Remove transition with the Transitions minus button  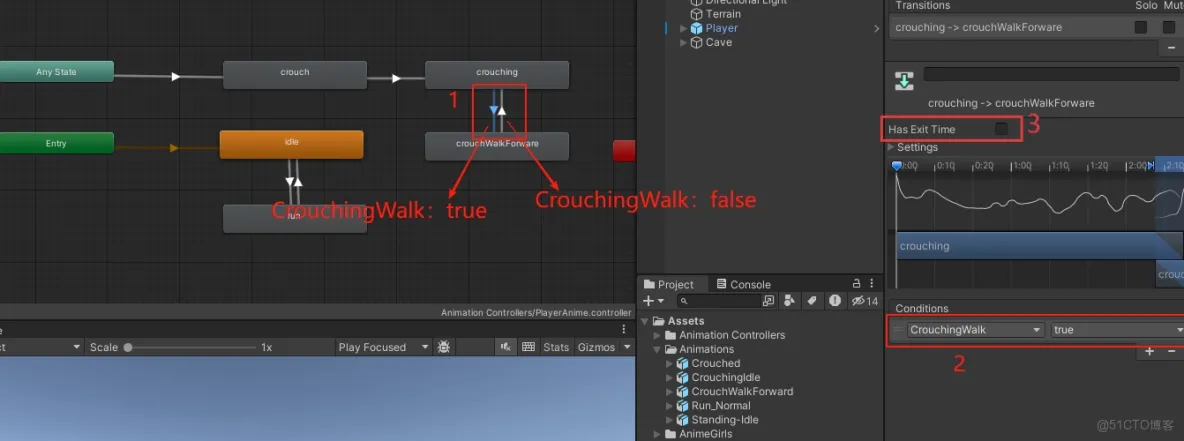coord(1171,48)
